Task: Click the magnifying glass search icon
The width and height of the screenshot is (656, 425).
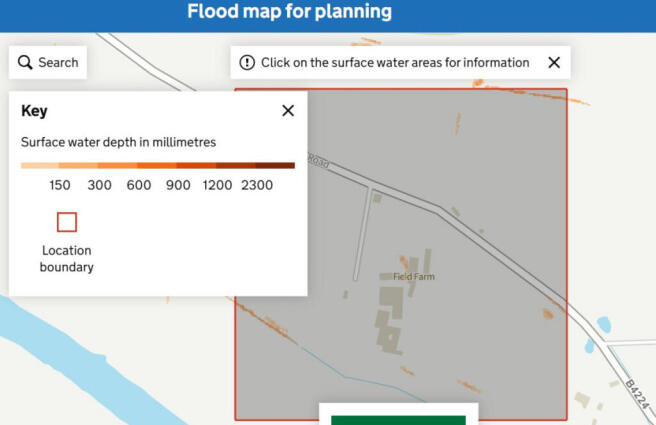Action: coord(25,63)
